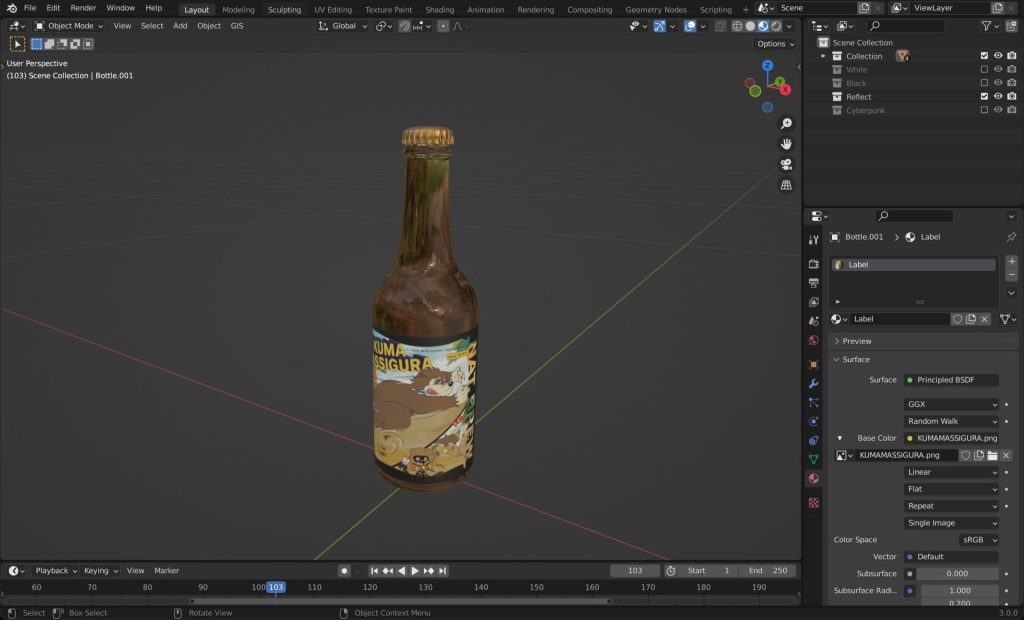Click the Options button in viewport header
The height and width of the screenshot is (620, 1024).
(775, 44)
